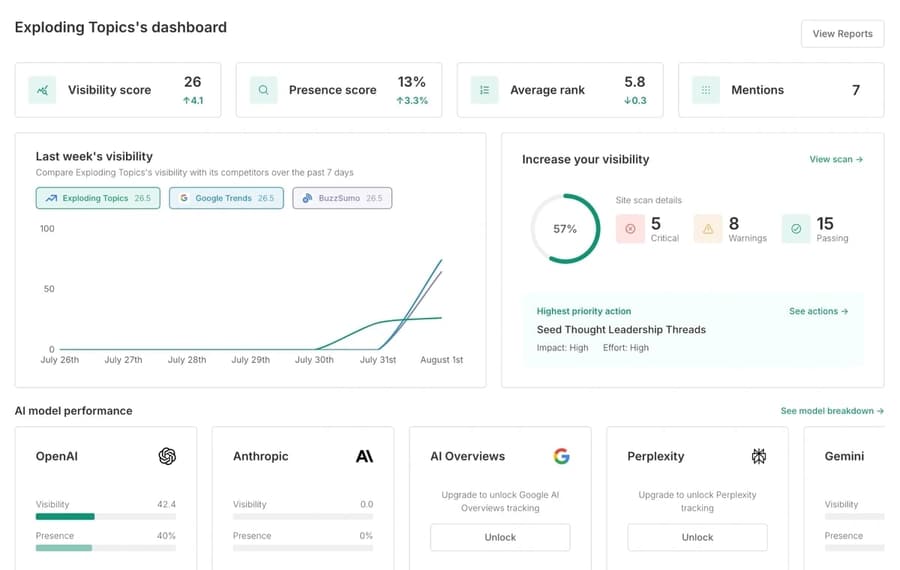Select the Visibility score card
Image resolution: width=900 pixels, height=570 pixels.
(118, 90)
